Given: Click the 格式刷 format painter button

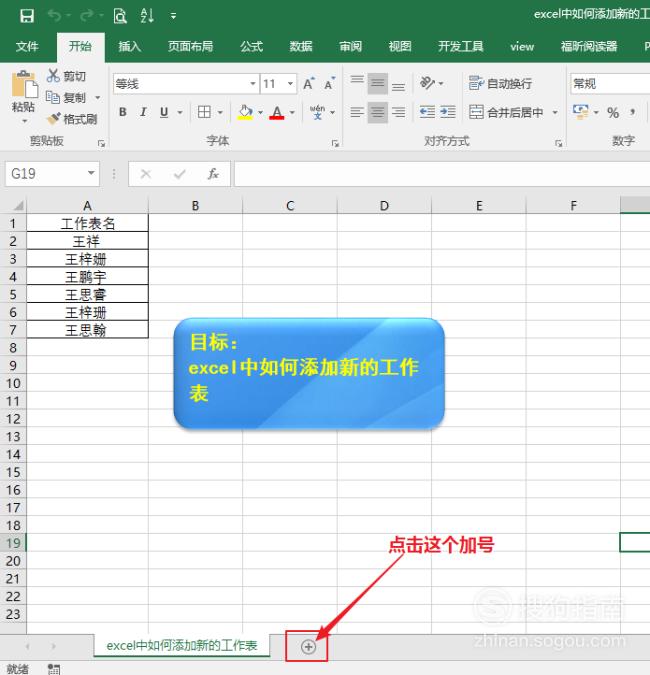Looking at the screenshot, I should point(72,119).
